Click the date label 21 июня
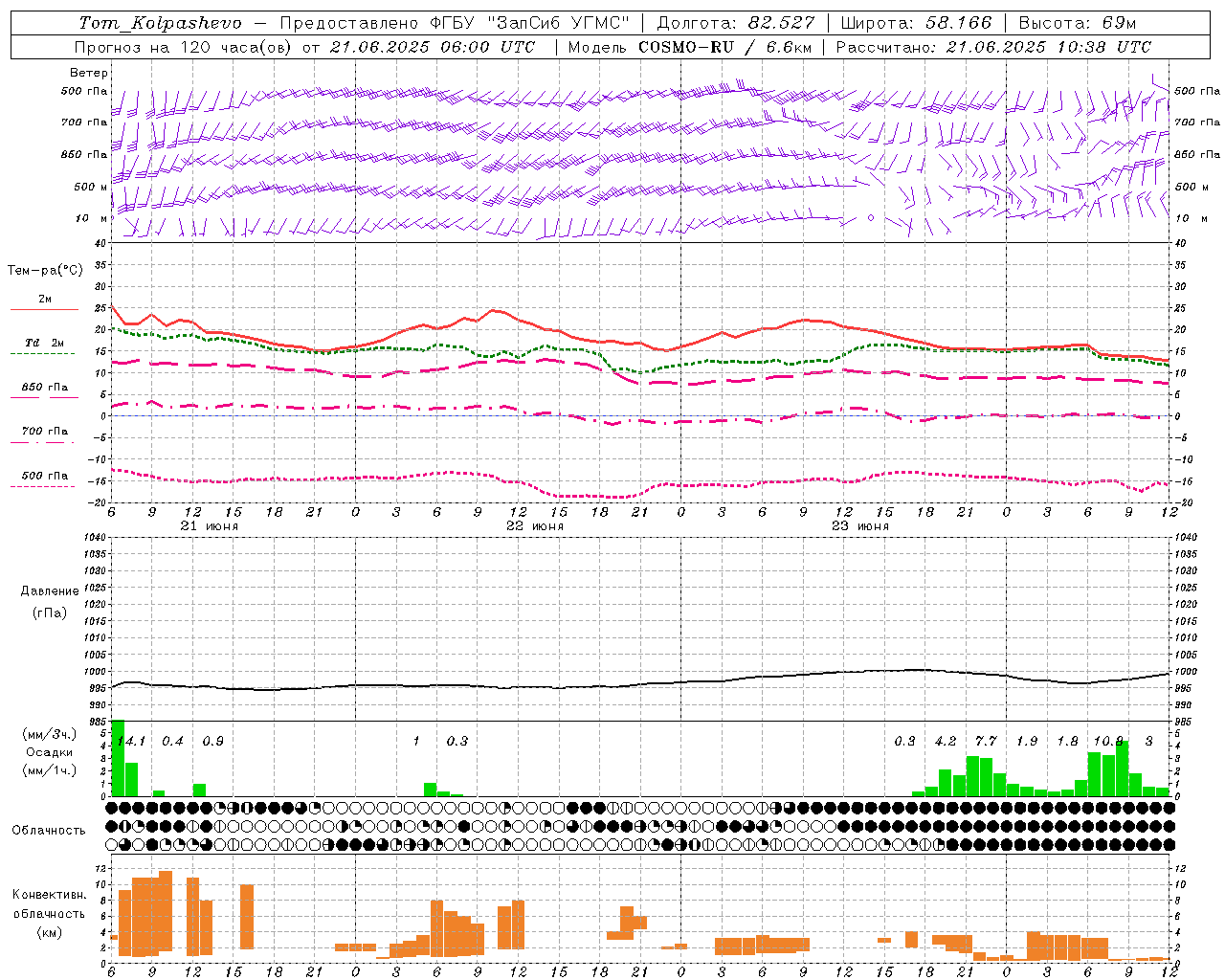The height and width of the screenshot is (980, 1225). point(210,526)
